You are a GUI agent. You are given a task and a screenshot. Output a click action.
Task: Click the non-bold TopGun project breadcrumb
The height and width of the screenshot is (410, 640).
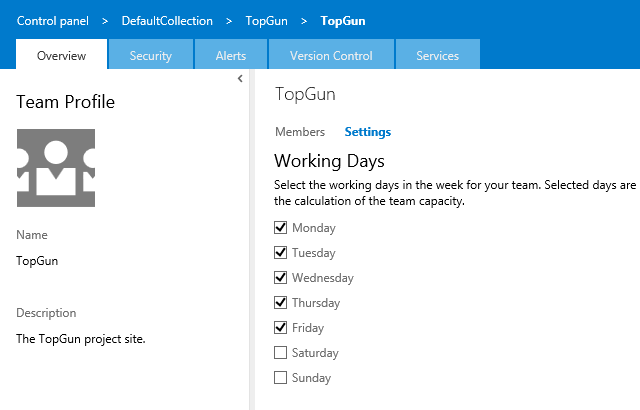(x=267, y=21)
